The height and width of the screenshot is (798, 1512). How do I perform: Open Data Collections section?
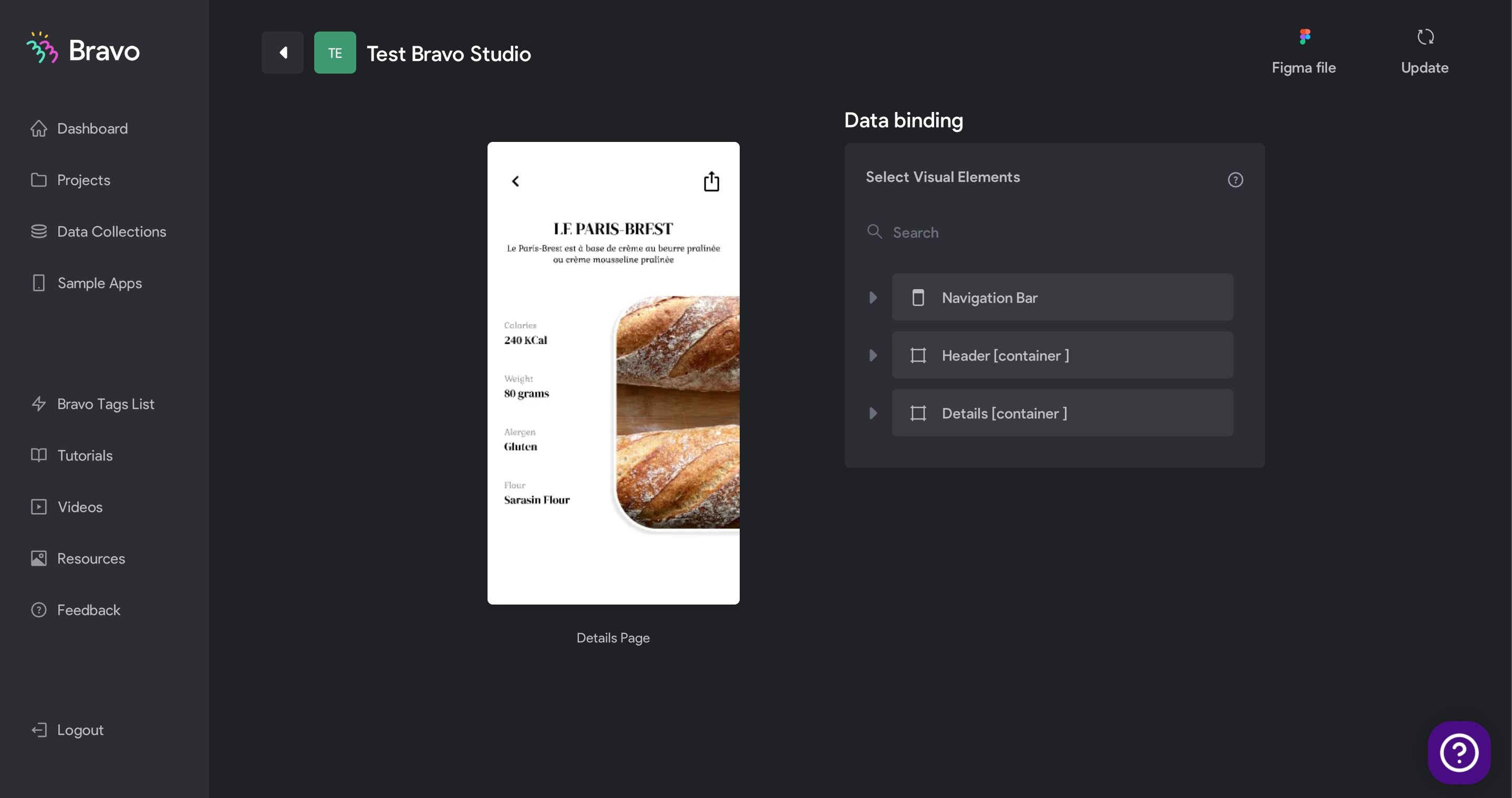point(99,231)
